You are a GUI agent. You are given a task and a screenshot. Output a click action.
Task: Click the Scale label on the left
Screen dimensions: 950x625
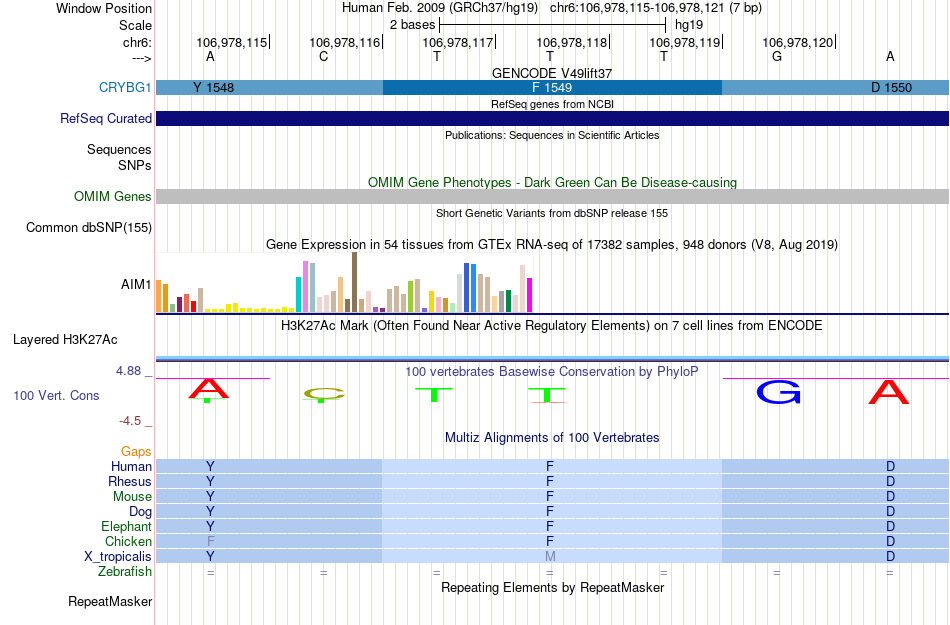tap(135, 25)
